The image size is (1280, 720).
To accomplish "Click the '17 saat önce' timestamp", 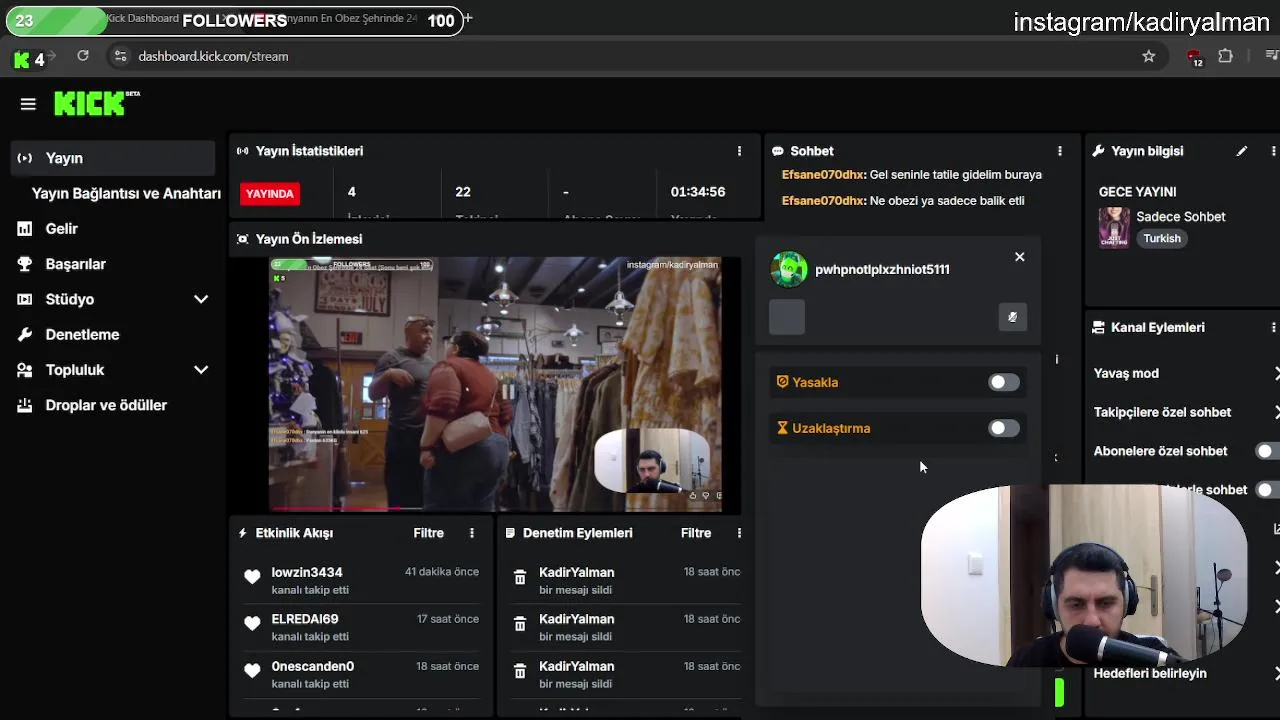I will point(448,619).
